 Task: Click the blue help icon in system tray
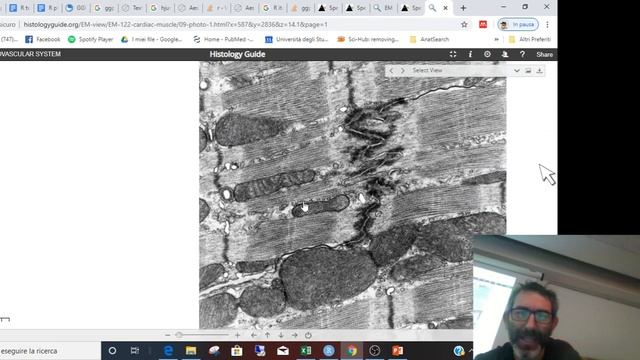[459, 351]
